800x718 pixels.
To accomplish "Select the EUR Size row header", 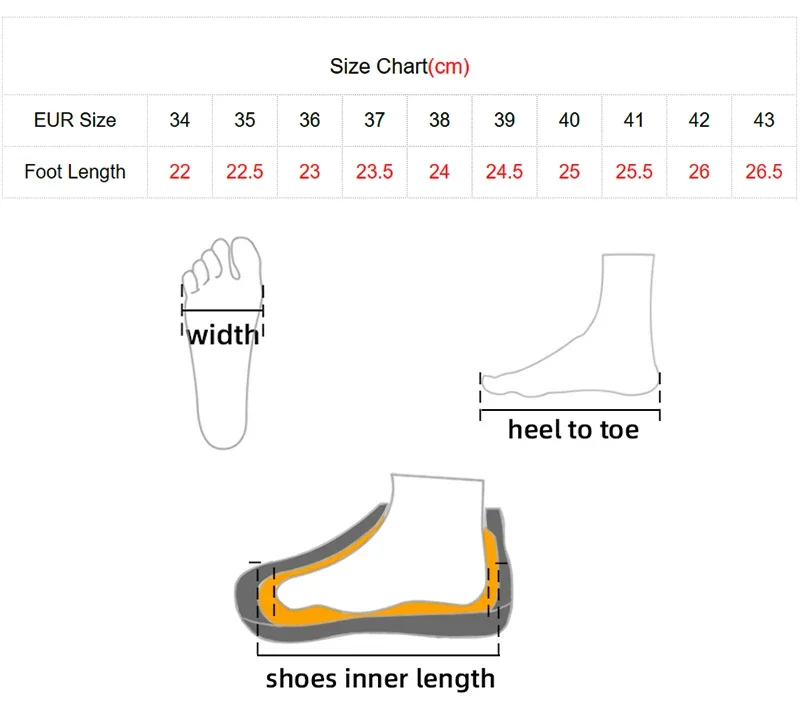I will click(x=75, y=120).
